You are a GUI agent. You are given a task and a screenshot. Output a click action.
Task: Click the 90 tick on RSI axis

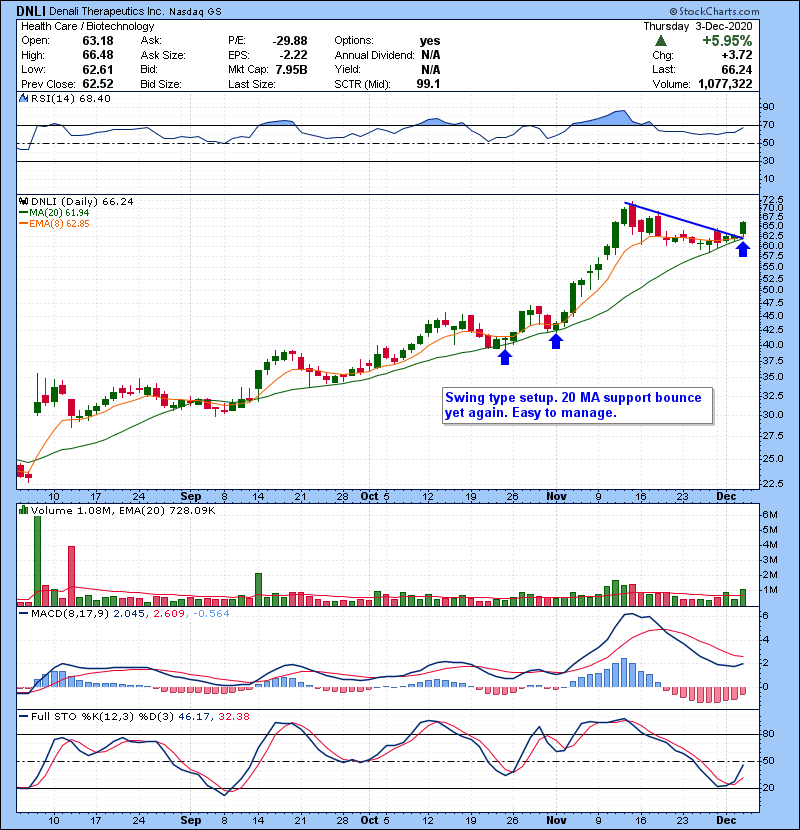[x=768, y=107]
